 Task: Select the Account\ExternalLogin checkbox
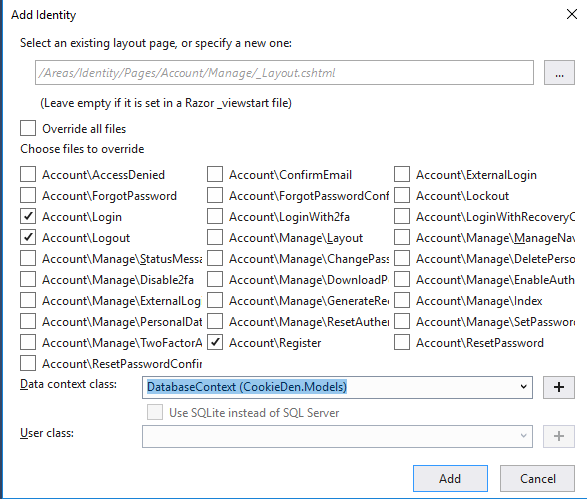click(x=402, y=174)
